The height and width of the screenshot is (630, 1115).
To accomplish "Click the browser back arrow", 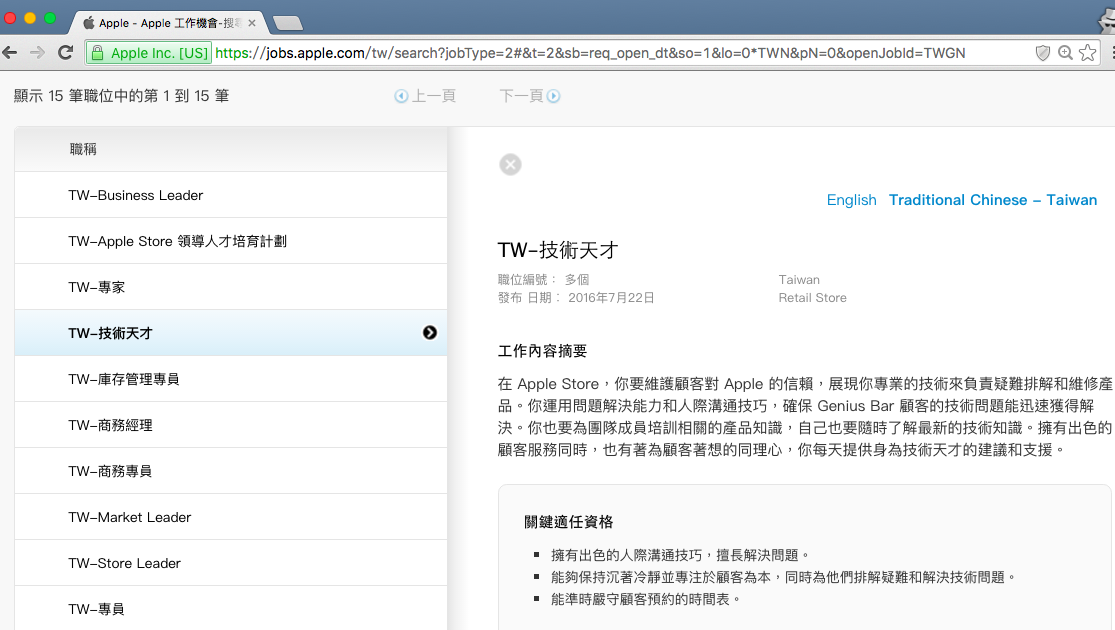I will (11, 53).
